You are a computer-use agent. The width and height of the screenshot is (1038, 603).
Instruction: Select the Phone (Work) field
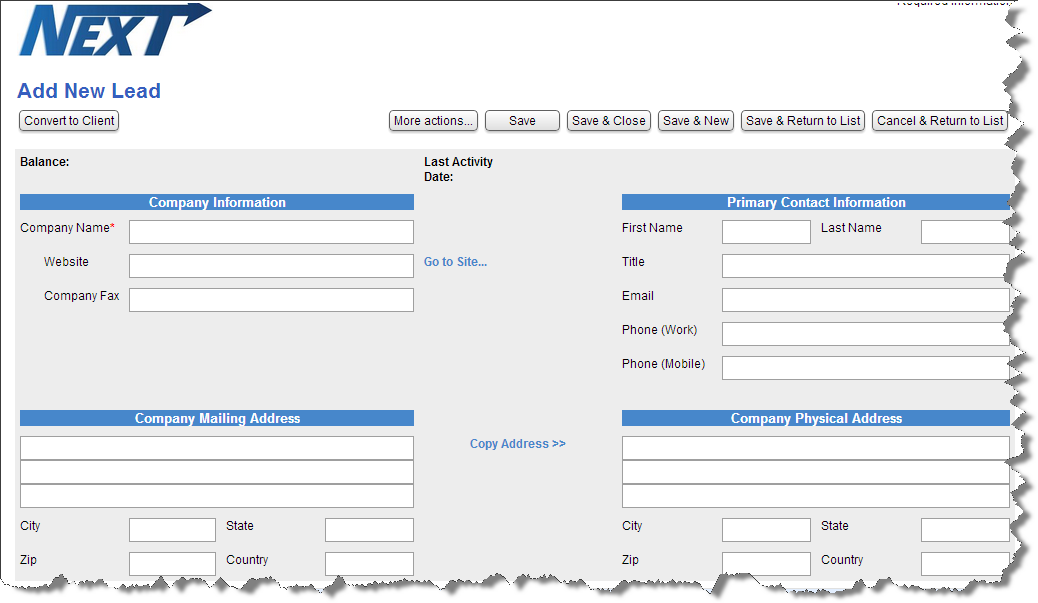(865, 334)
